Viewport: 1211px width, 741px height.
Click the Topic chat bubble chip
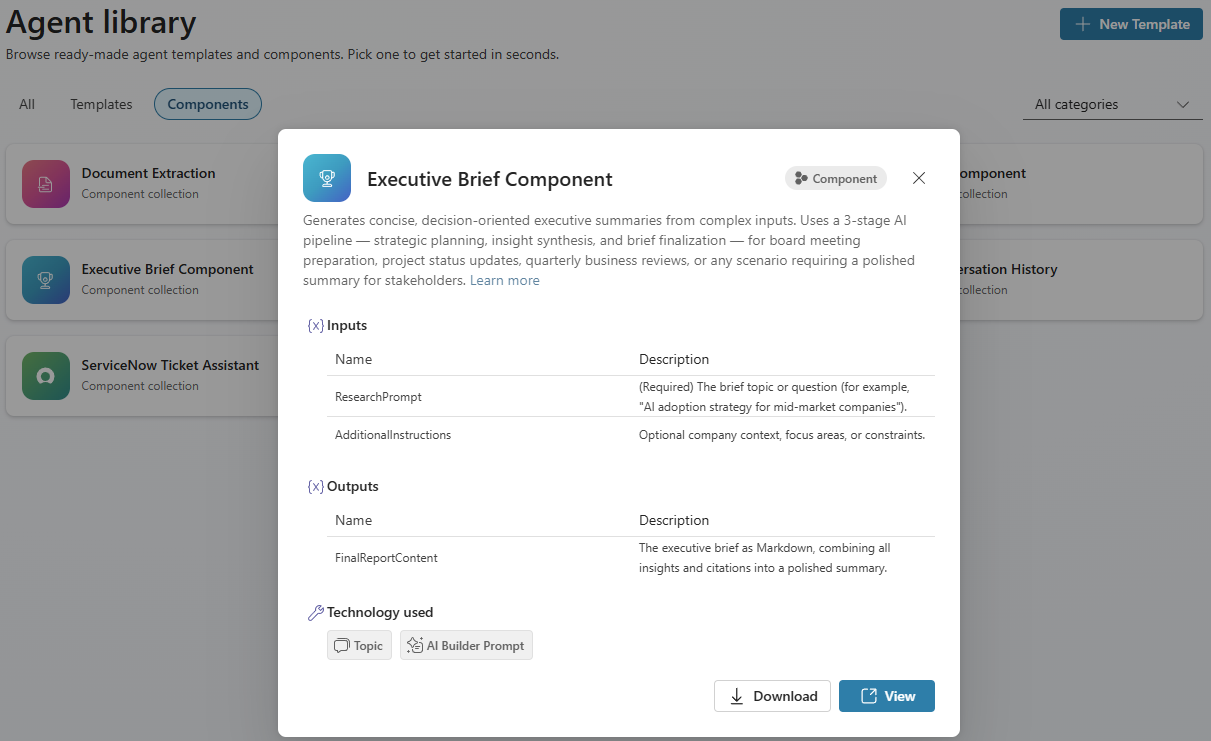point(359,645)
